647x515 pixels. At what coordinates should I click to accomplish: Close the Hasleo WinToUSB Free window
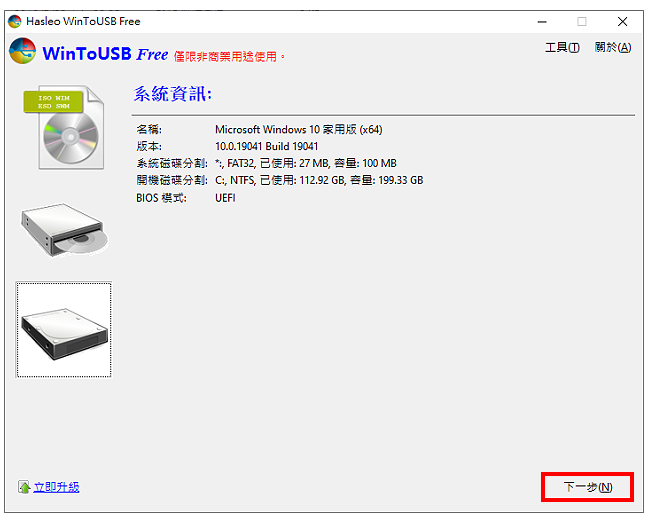click(x=622, y=21)
